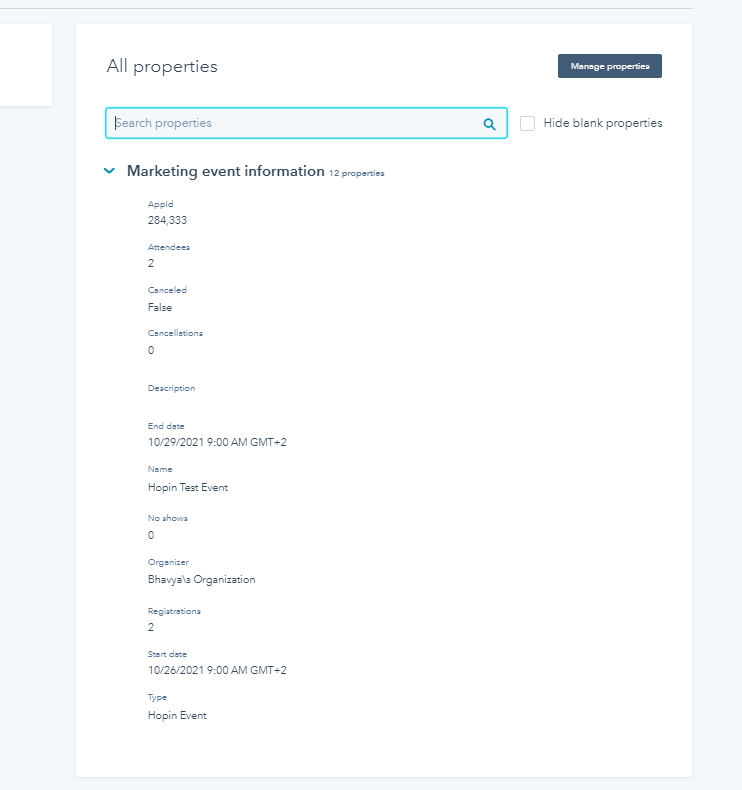This screenshot has height=790, width=742.
Task: Click the Cancellations property value
Action: 151,350
